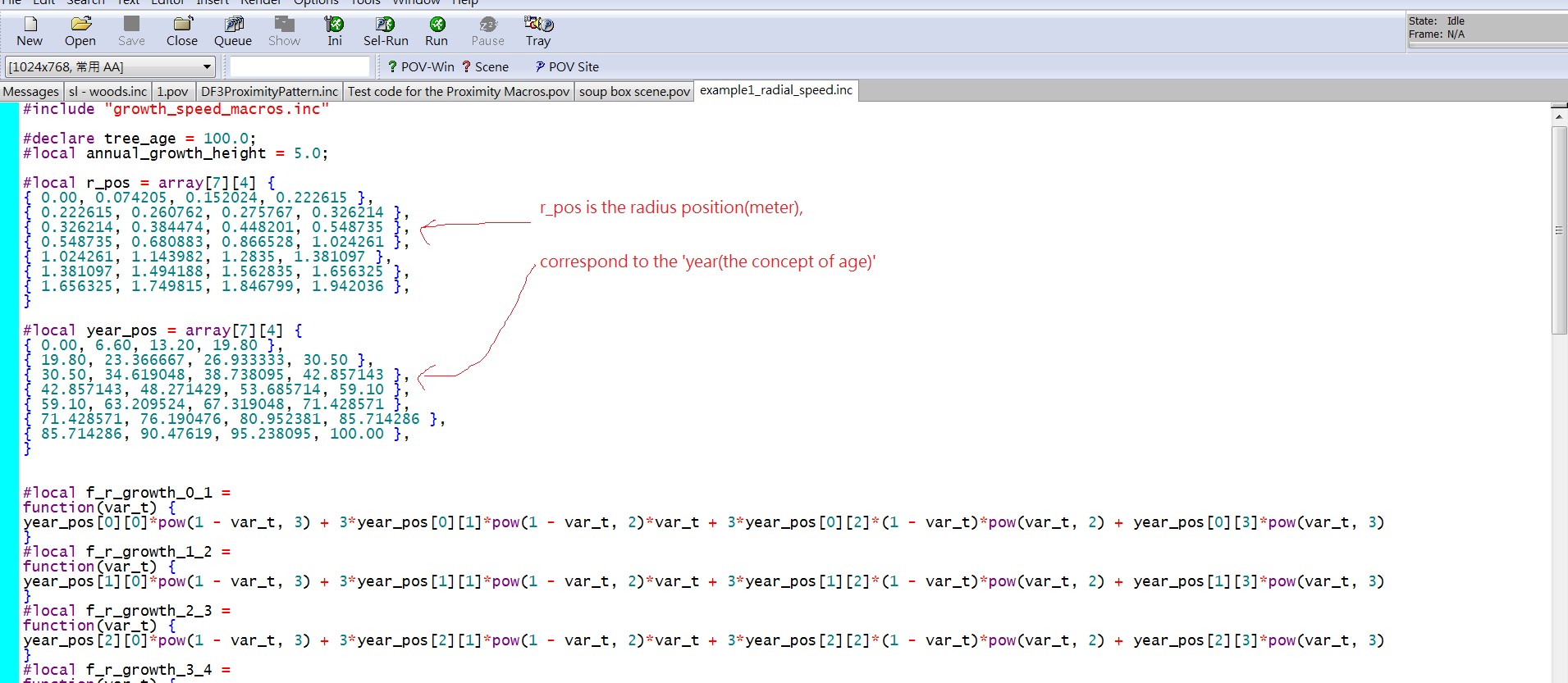Click the Show render window icon

click(x=284, y=31)
